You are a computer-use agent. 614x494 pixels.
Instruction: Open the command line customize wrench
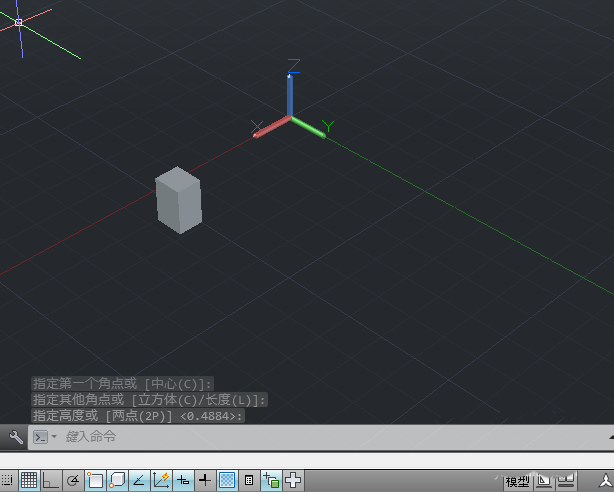16,437
